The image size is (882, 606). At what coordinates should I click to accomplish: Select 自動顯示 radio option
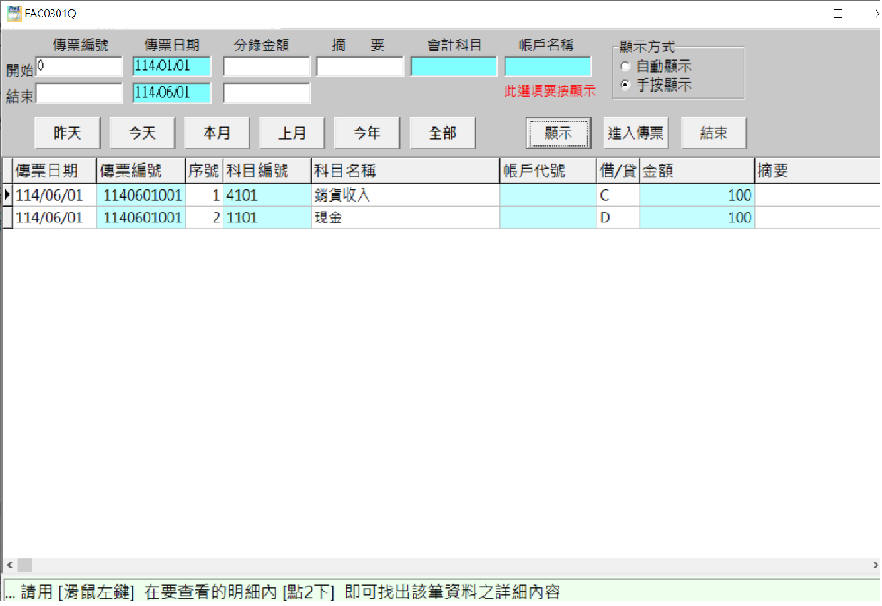626,67
